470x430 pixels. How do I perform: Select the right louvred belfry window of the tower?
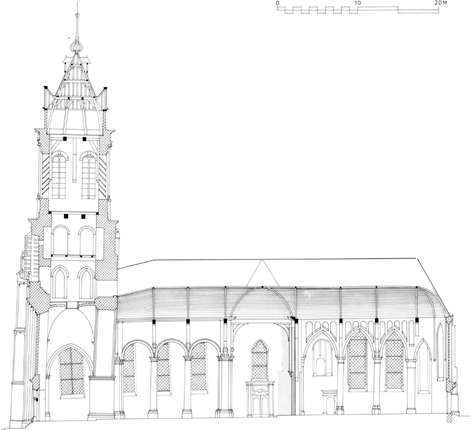click(89, 175)
